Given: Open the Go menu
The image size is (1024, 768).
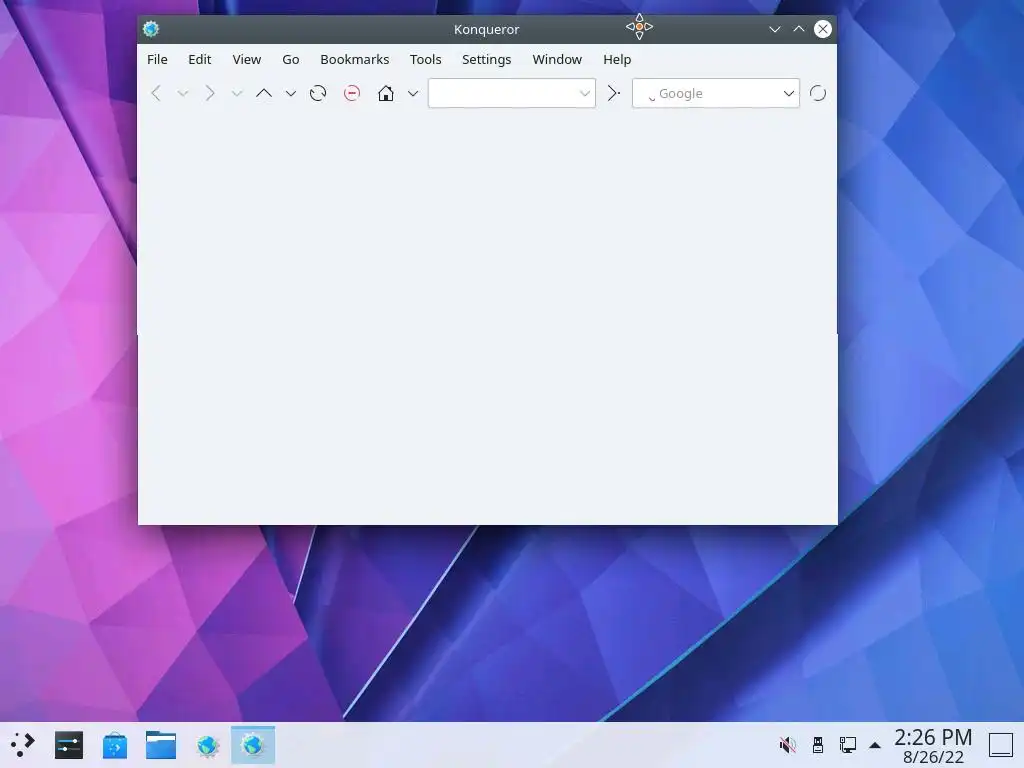Looking at the screenshot, I should (x=291, y=59).
